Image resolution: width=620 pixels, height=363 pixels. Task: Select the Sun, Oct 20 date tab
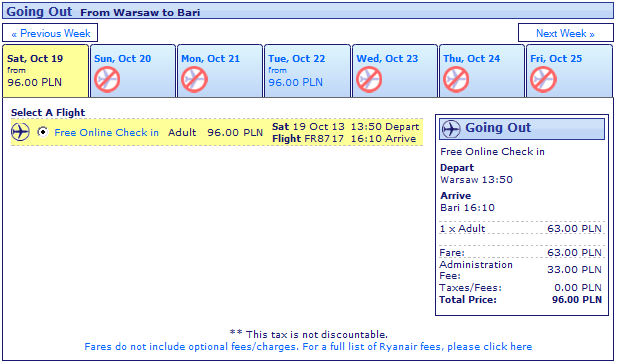(x=133, y=71)
